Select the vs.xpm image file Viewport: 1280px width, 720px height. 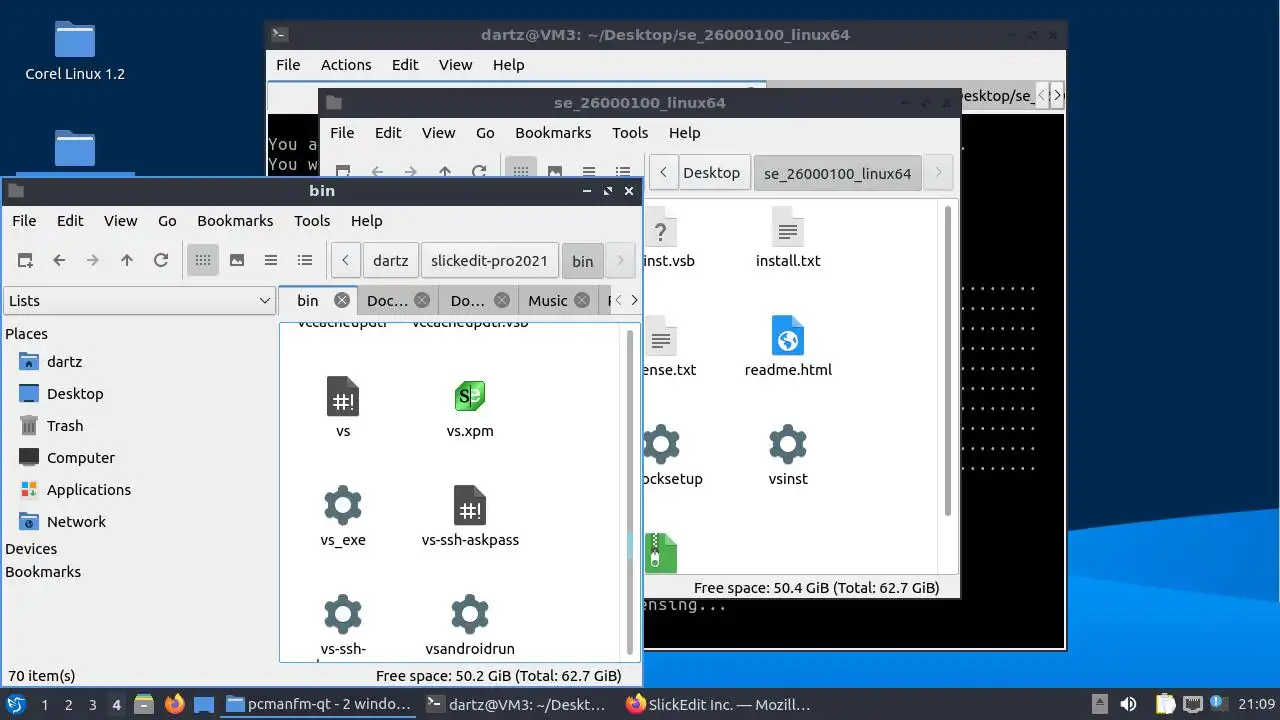pos(470,407)
